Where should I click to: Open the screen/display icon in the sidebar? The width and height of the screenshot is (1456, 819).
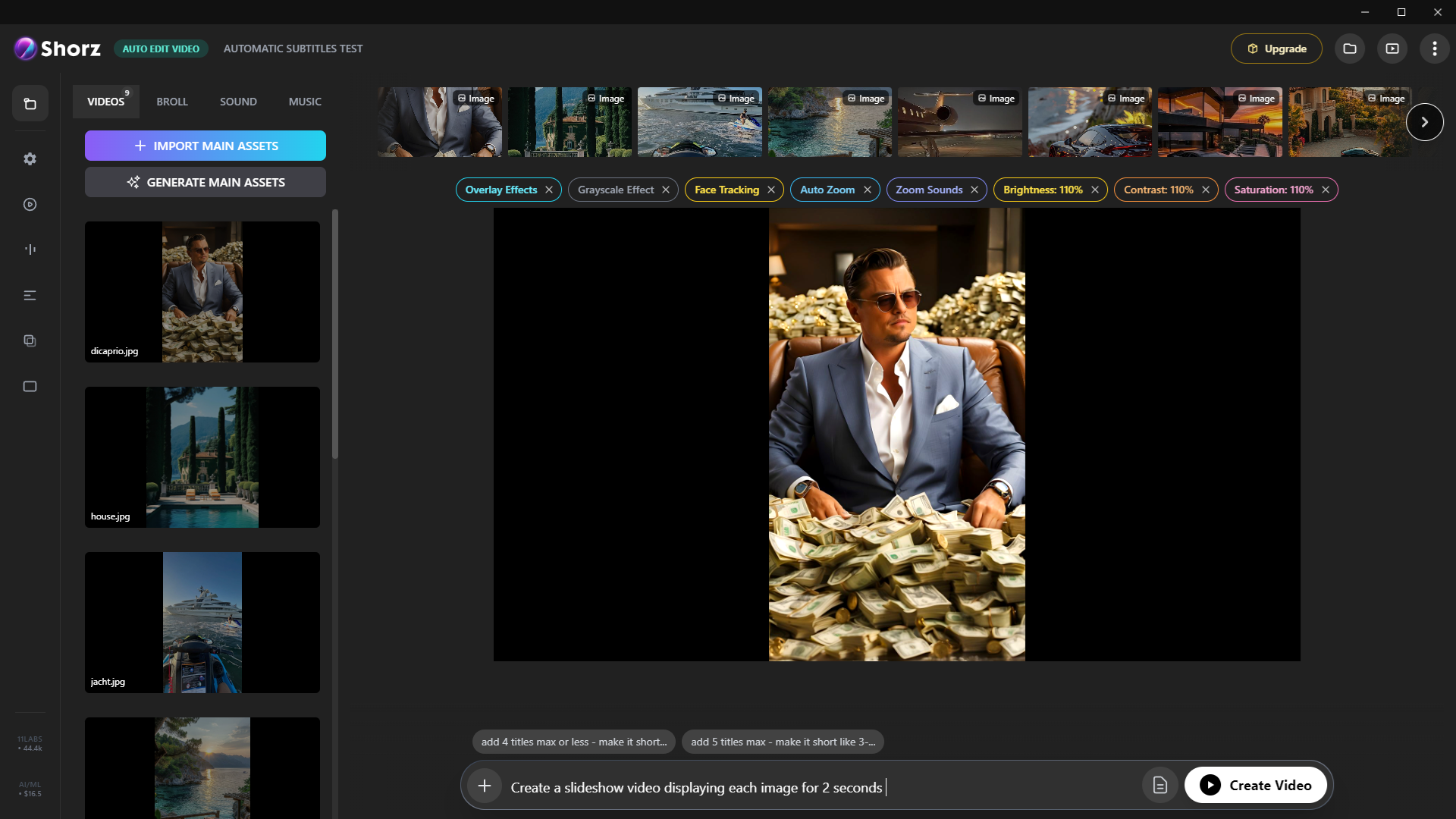tap(30, 386)
